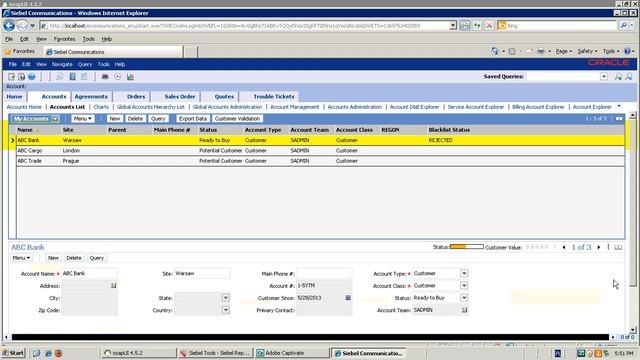Click the Customer Value star rating
640x360 pixels.
537,247
